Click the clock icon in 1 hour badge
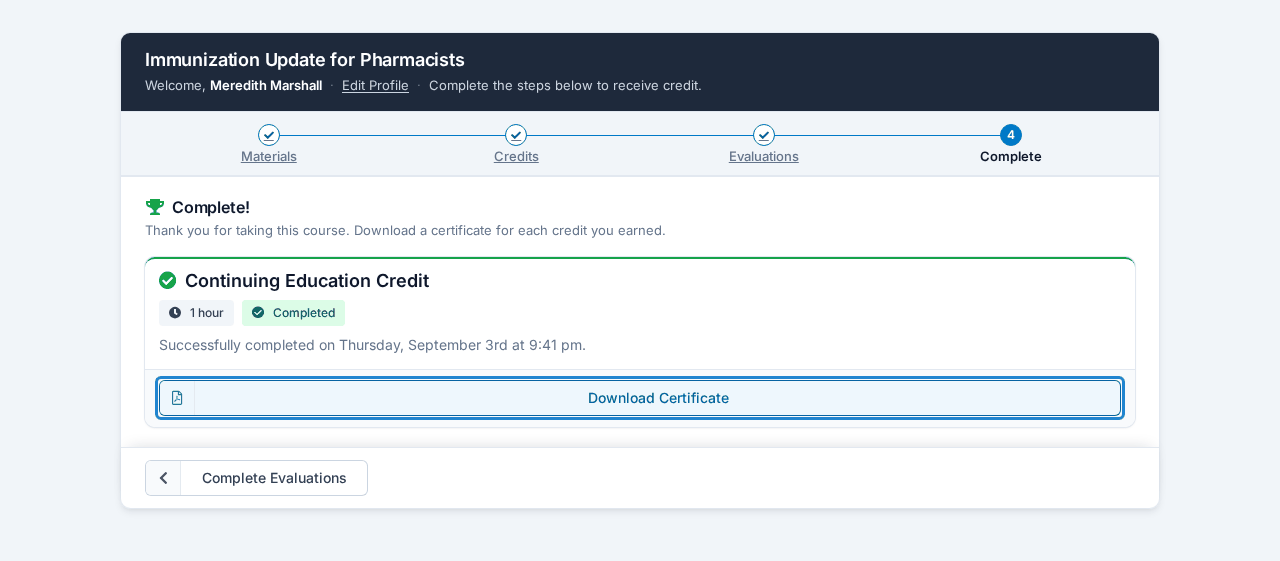This screenshot has width=1280, height=561. tap(175, 313)
